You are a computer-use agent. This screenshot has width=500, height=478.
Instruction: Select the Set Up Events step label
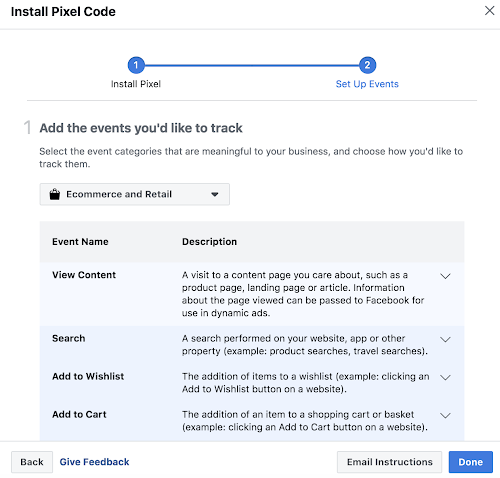pos(367,84)
